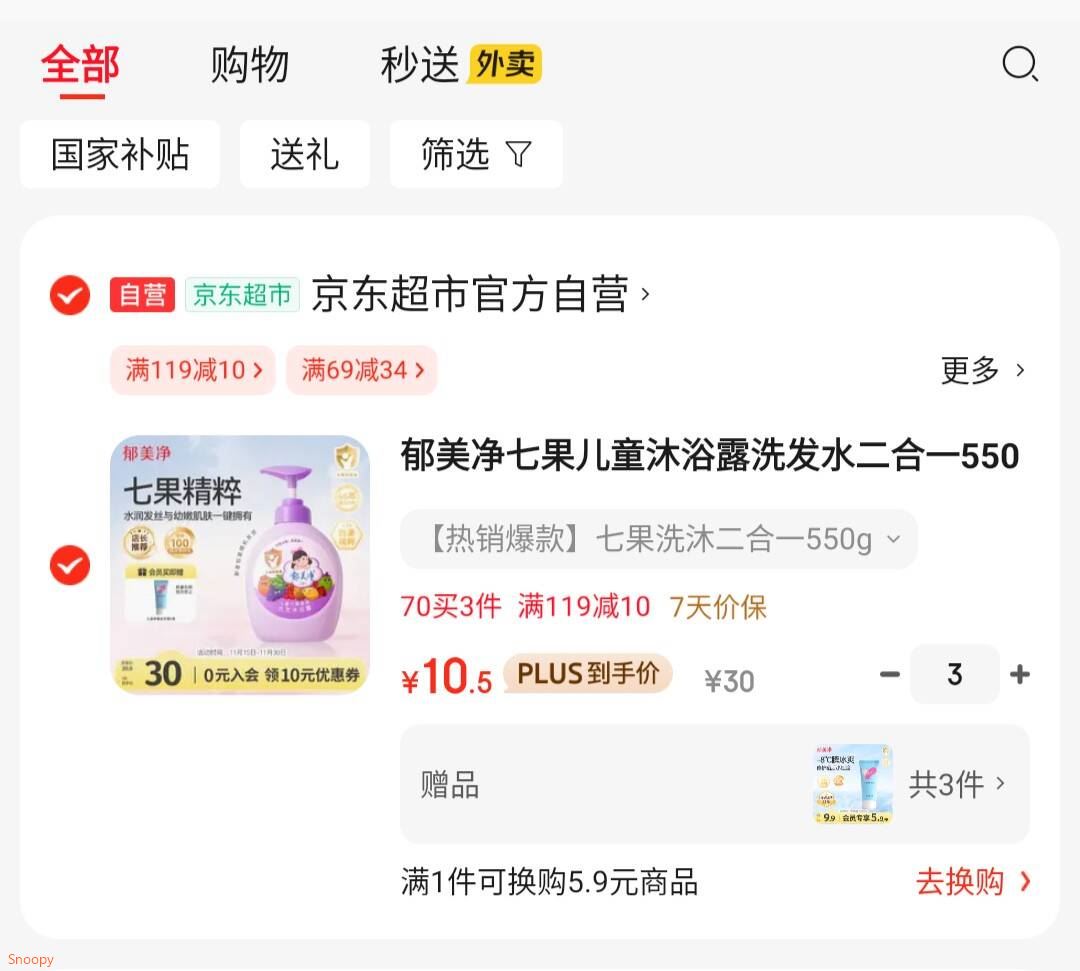The height and width of the screenshot is (971, 1080).
Task: Deselect the 郁美净 shampoo item checkbox
Action: coord(70,566)
